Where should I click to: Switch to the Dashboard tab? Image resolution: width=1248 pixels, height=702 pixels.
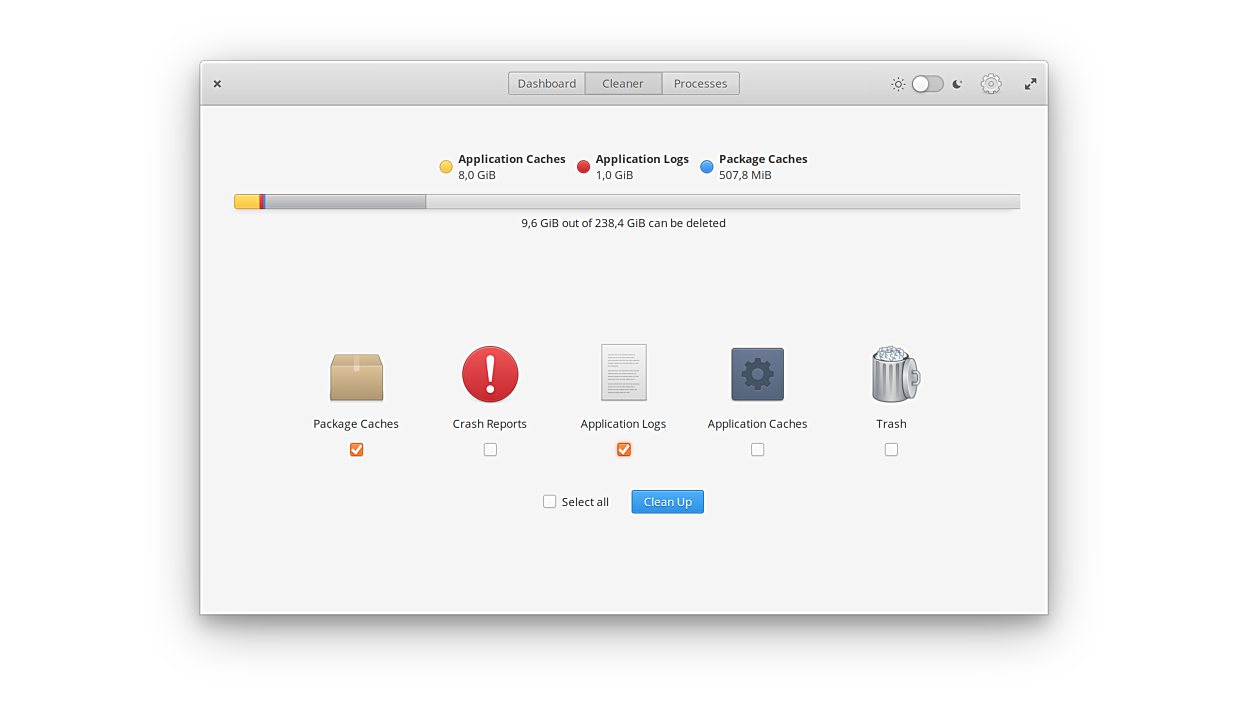pyautogui.click(x=546, y=84)
